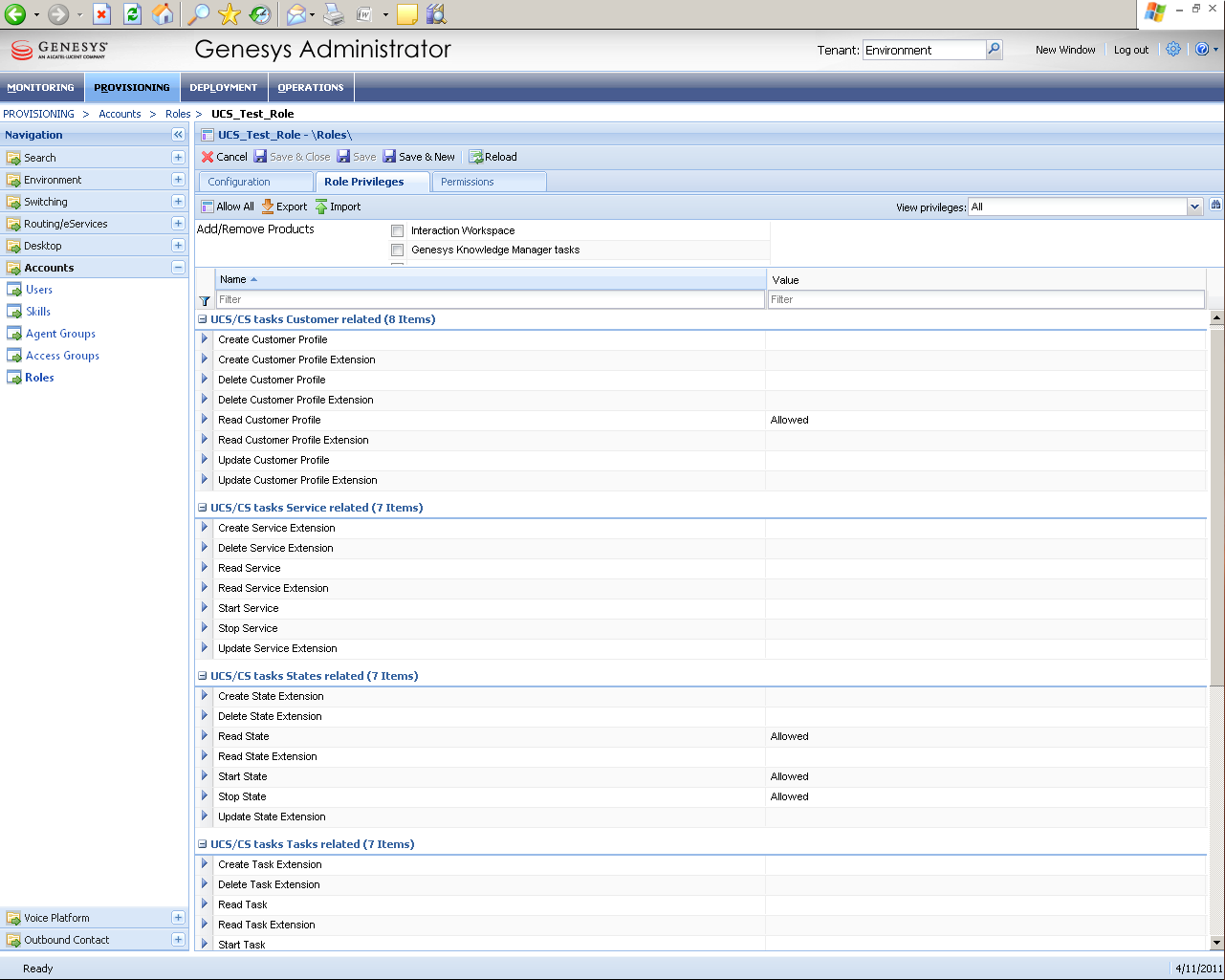Screen dimensions: 1225x980
Task: Click the Export icon in privileges toolbar
Action: [268, 207]
